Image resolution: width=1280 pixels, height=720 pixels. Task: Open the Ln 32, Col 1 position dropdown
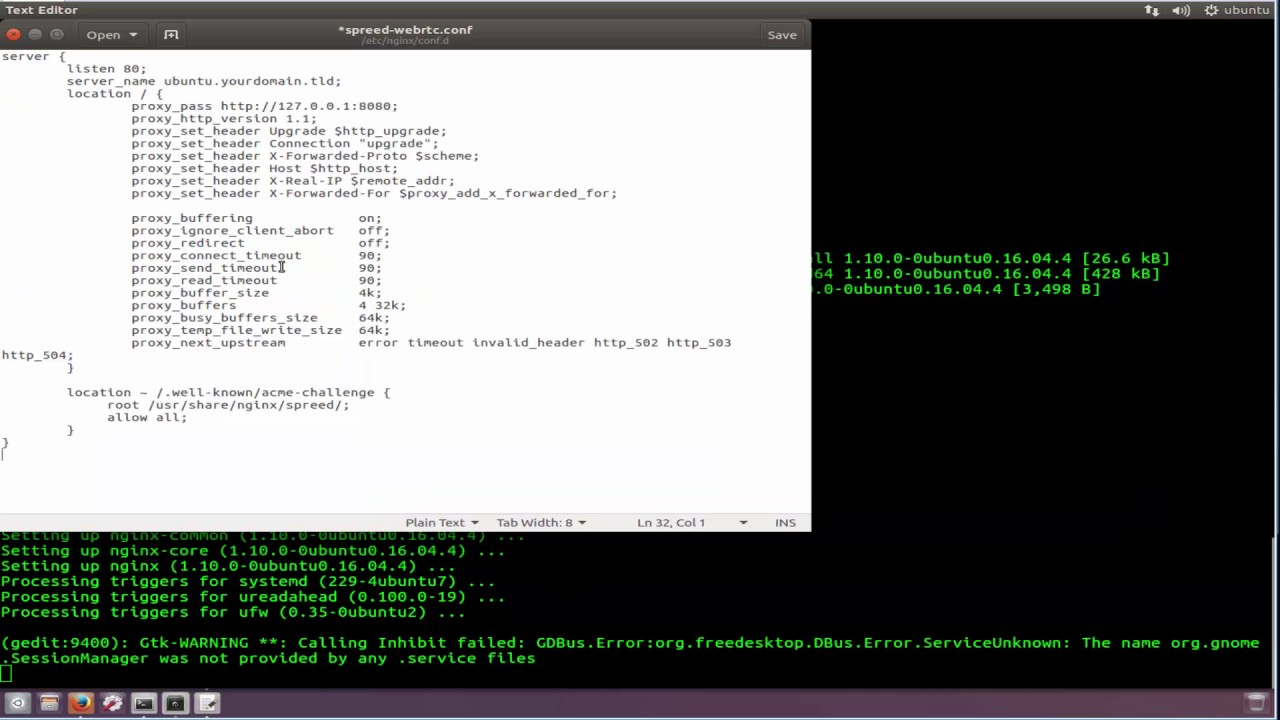click(692, 522)
